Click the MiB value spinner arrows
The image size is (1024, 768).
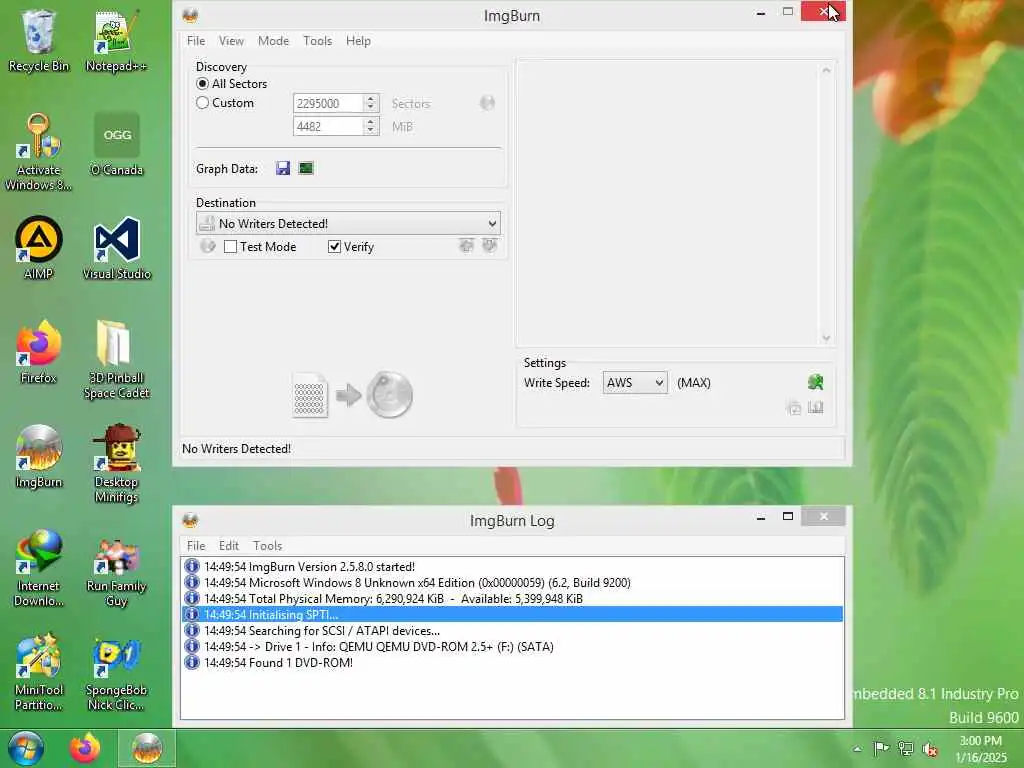pos(371,126)
